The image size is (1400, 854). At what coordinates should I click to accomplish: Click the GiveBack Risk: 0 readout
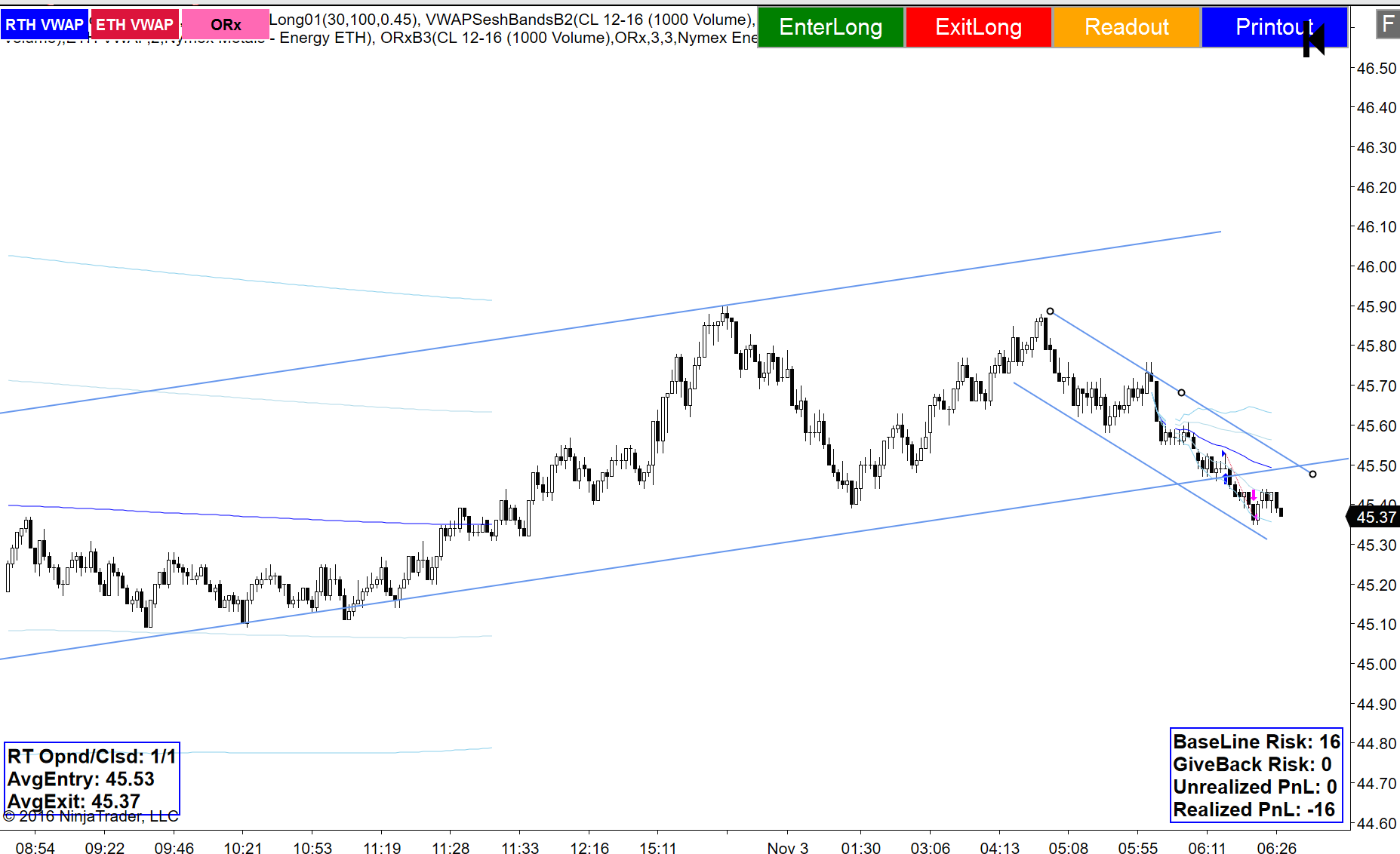1252,764
